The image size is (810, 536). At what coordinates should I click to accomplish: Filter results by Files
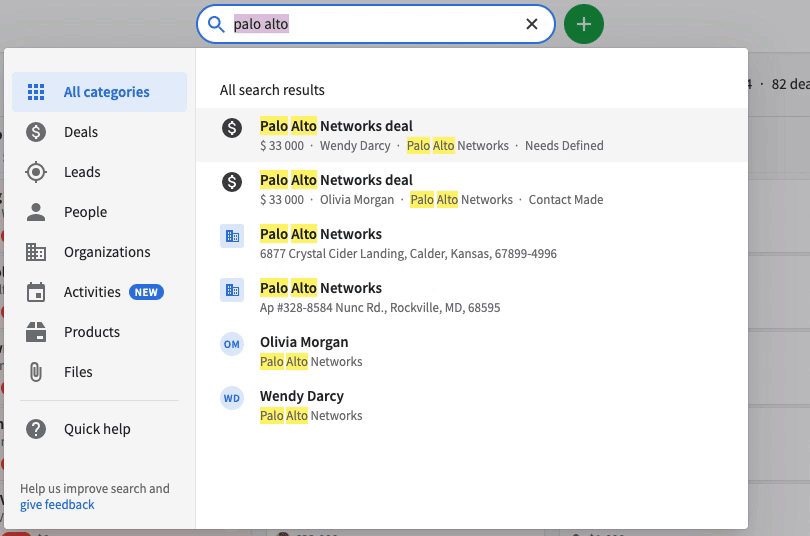100,372
